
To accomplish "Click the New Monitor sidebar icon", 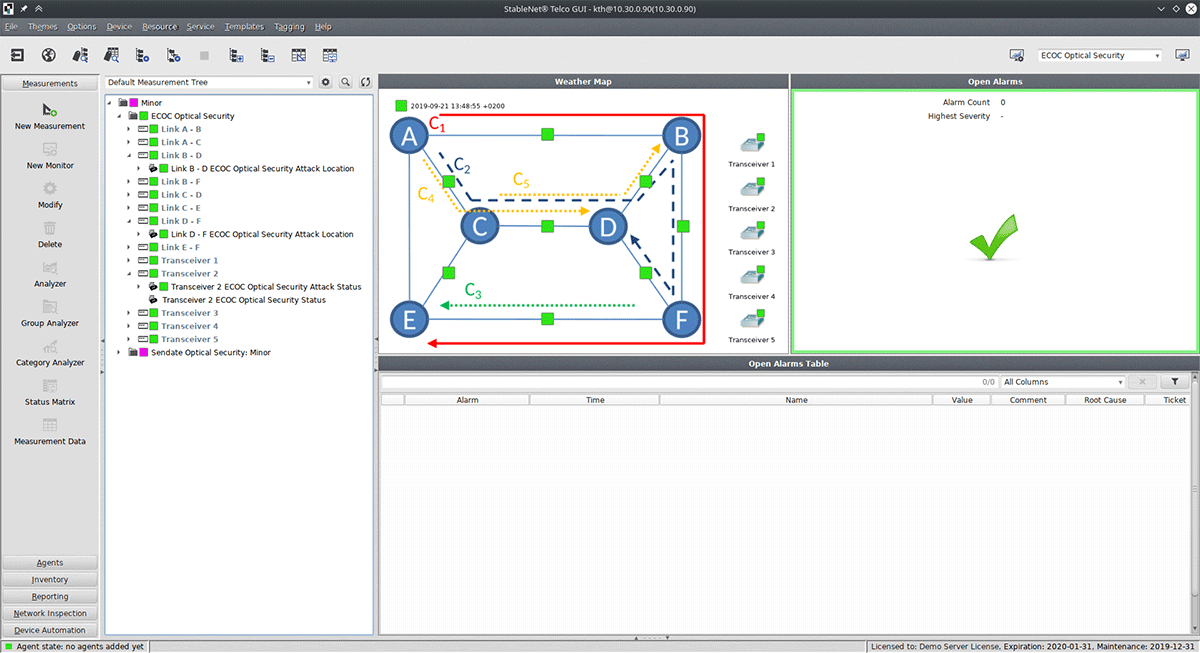I will click(x=50, y=150).
